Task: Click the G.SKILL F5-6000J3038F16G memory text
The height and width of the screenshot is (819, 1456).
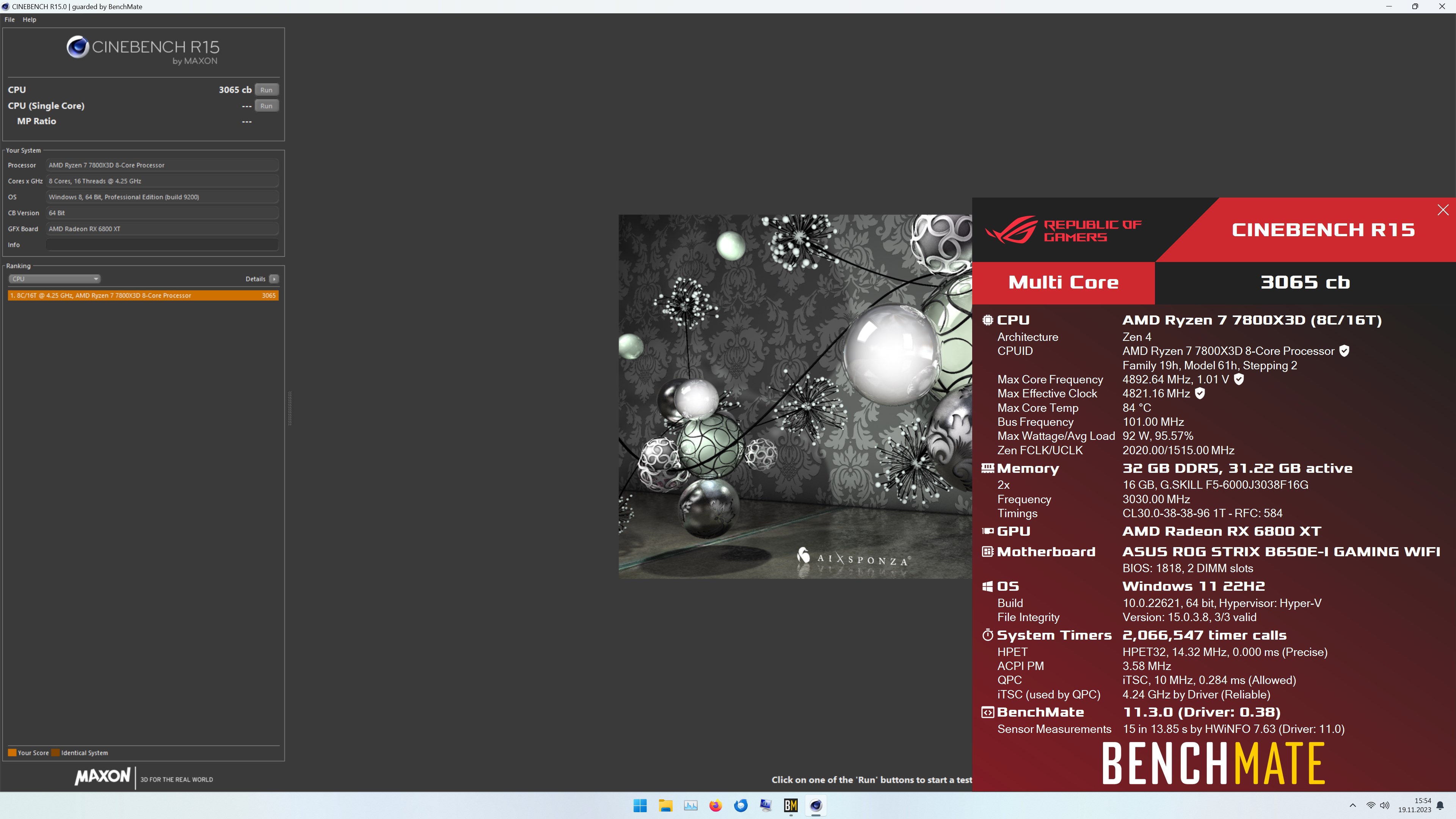Action: tap(1215, 485)
